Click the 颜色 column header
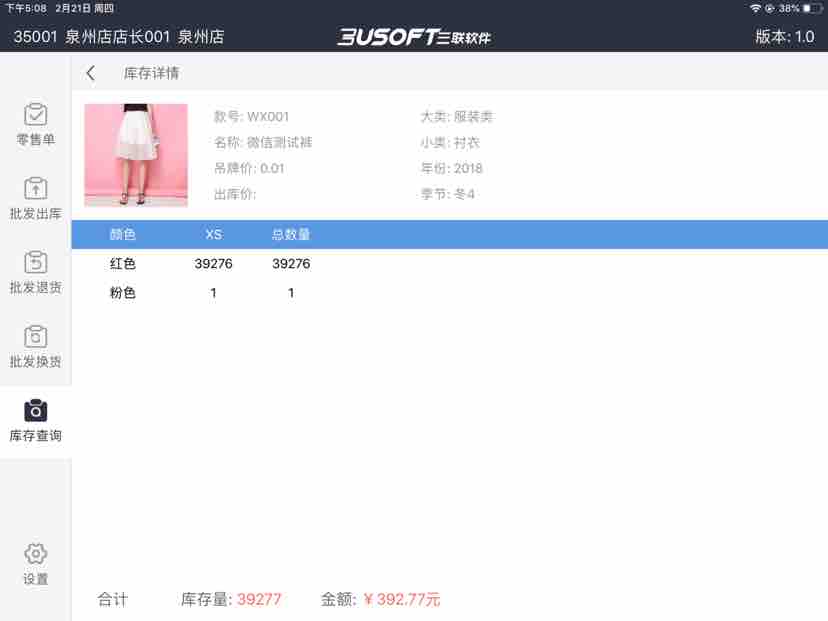Image resolution: width=828 pixels, height=621 pixels. (x=123, y=235)
